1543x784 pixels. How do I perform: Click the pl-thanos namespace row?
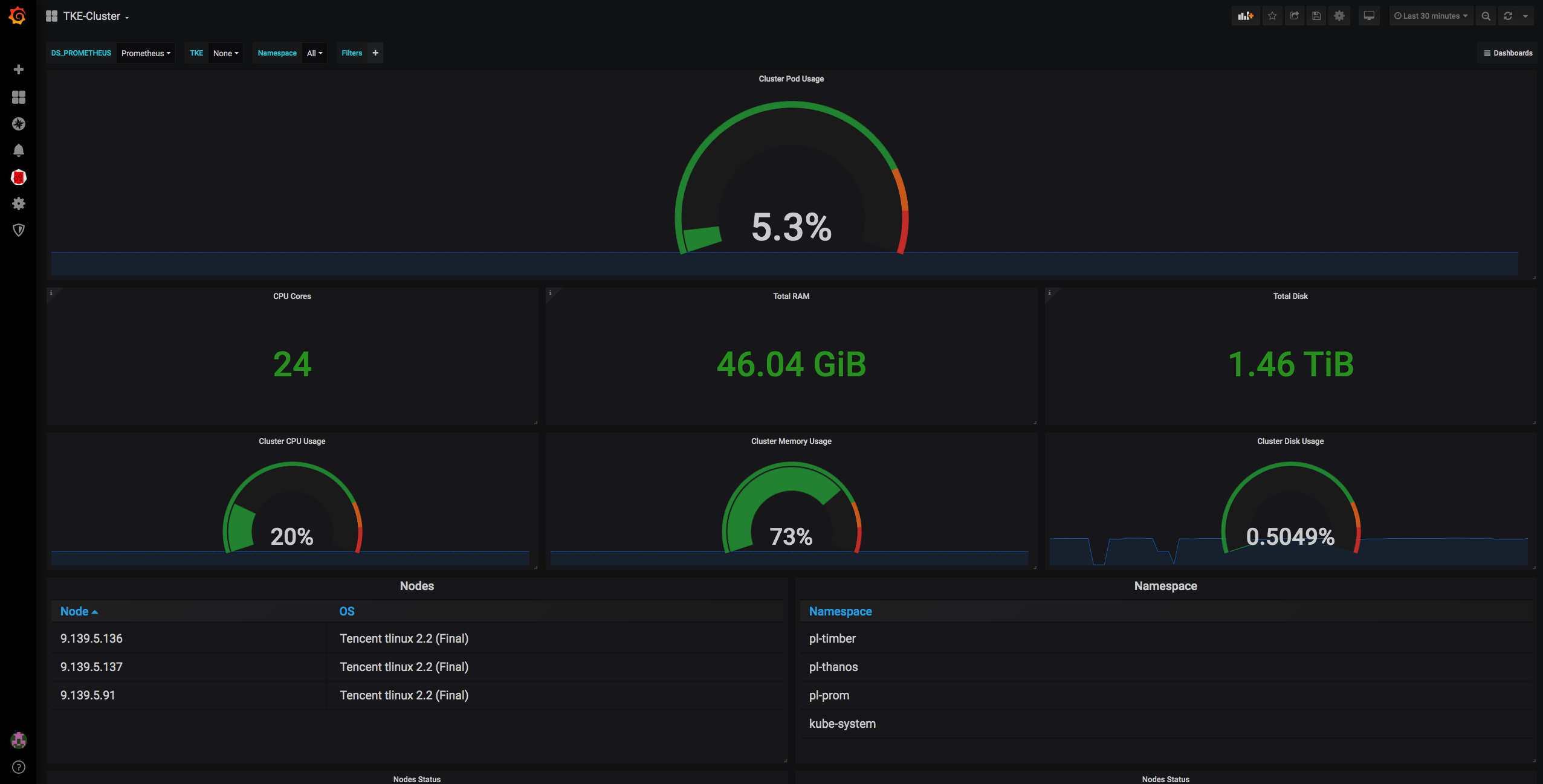[833, 667]
